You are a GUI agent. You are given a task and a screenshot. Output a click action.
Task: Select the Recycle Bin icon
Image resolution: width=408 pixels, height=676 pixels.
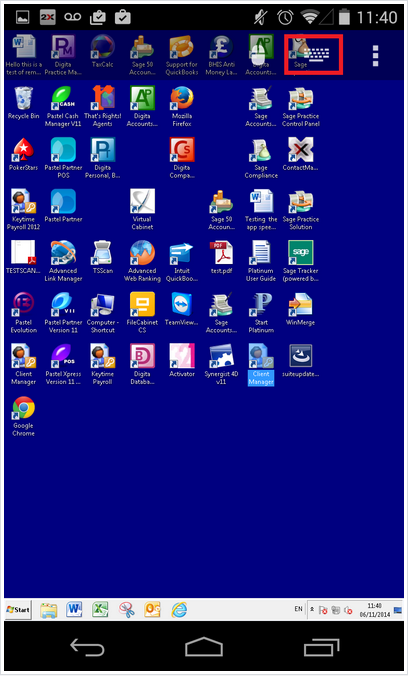click(x=23, y=103)
